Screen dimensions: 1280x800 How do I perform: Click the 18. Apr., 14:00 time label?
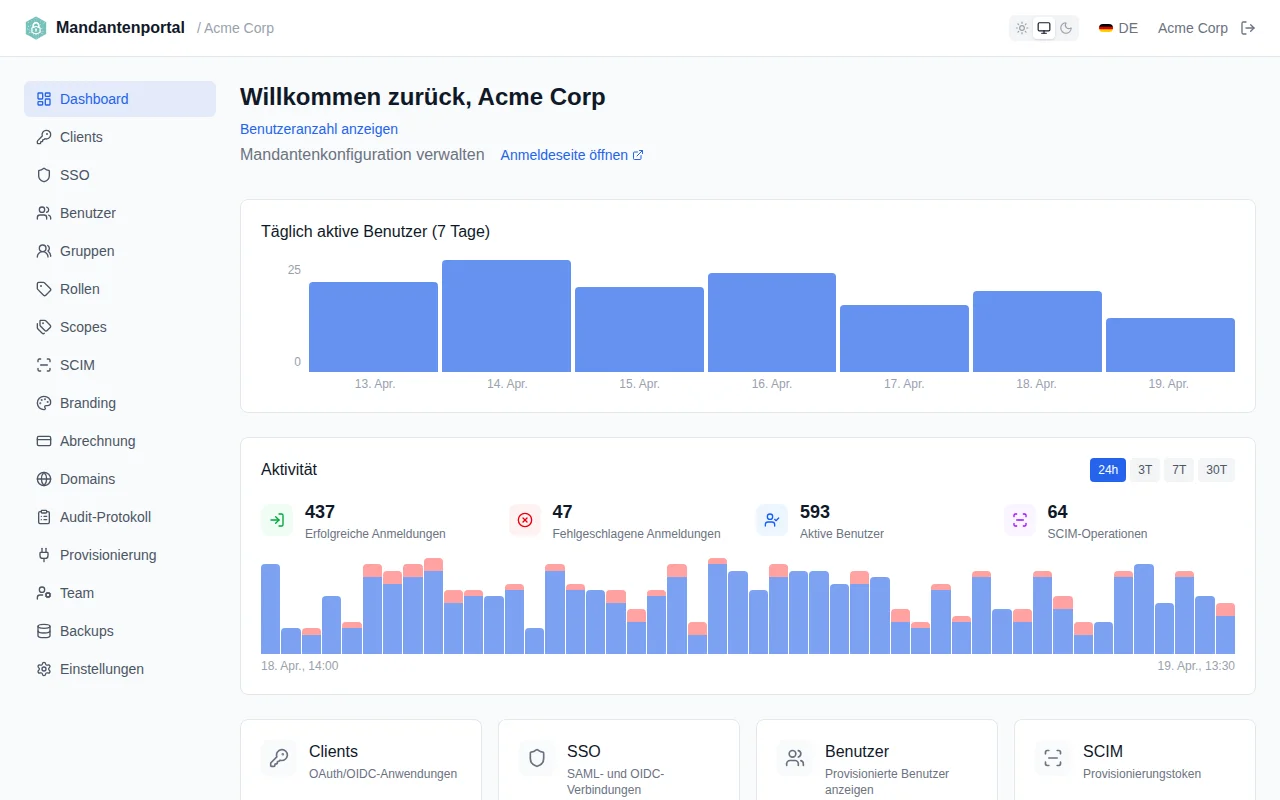coord(300,666)
